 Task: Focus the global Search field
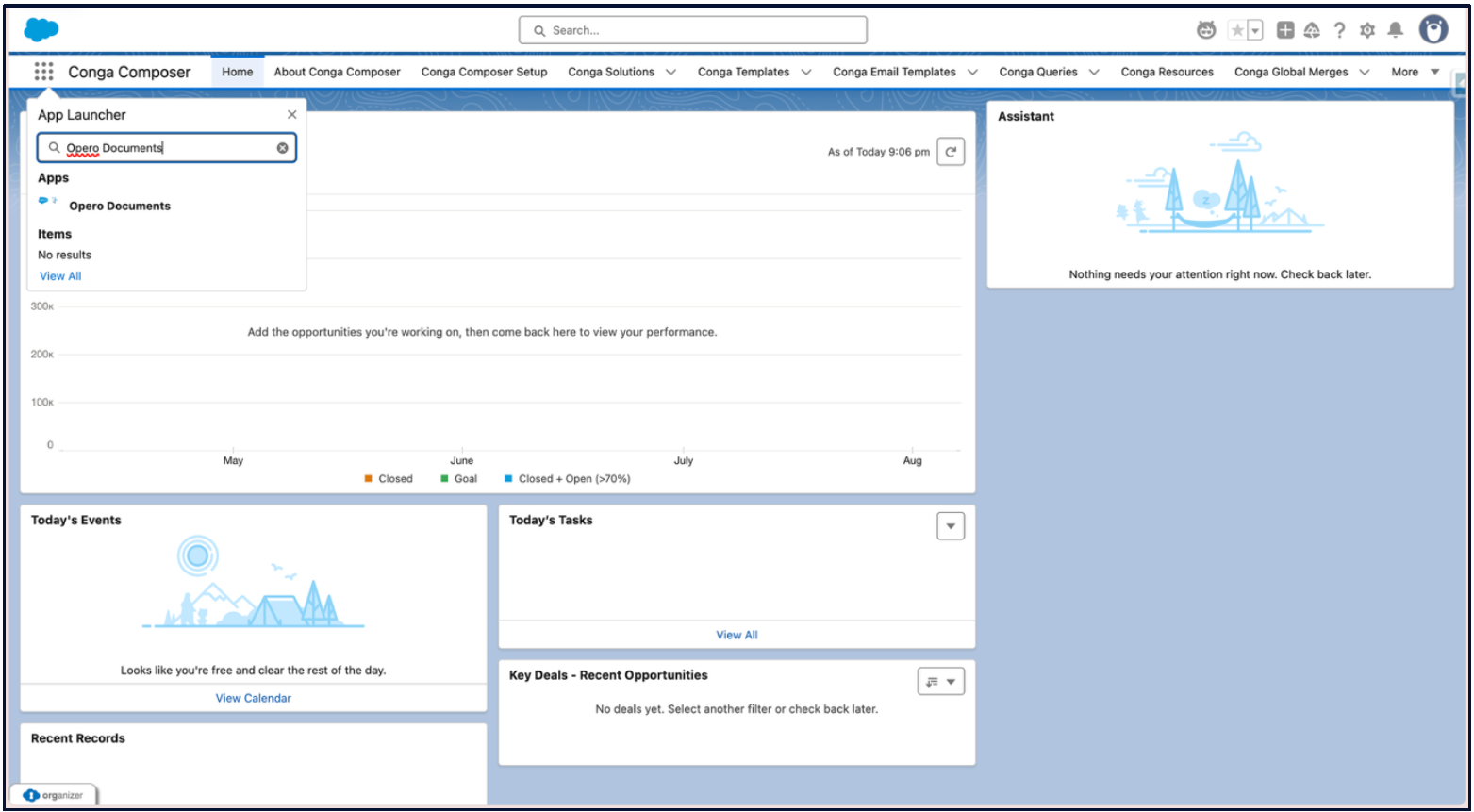[692, 30]
